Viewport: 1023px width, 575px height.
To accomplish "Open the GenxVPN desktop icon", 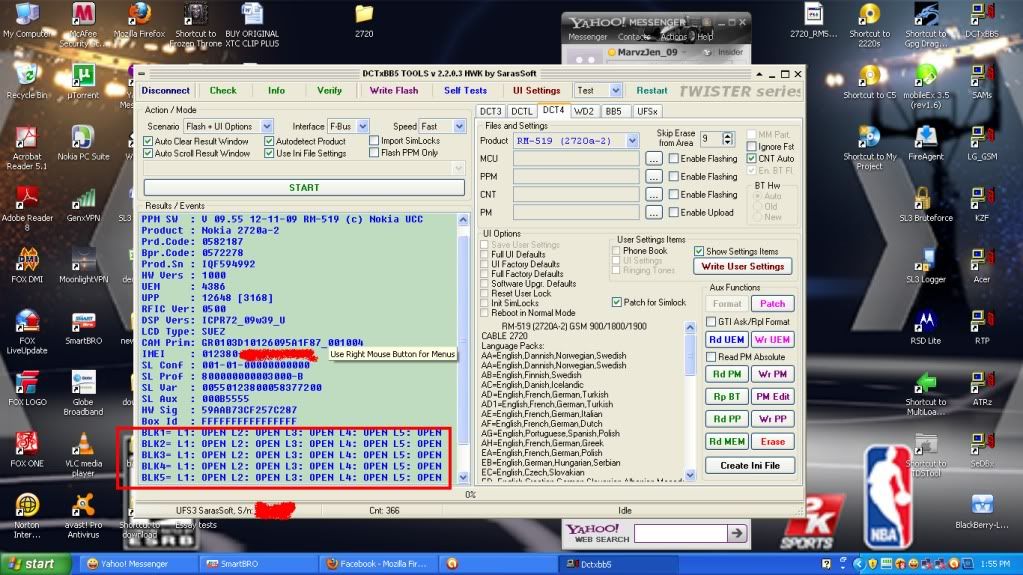I will (83, 204).
